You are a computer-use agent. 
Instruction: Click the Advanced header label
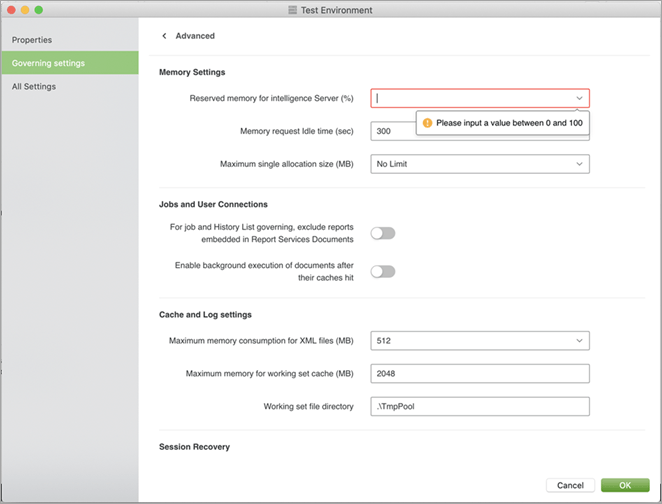pyautogui.click(x=195, y=36)
